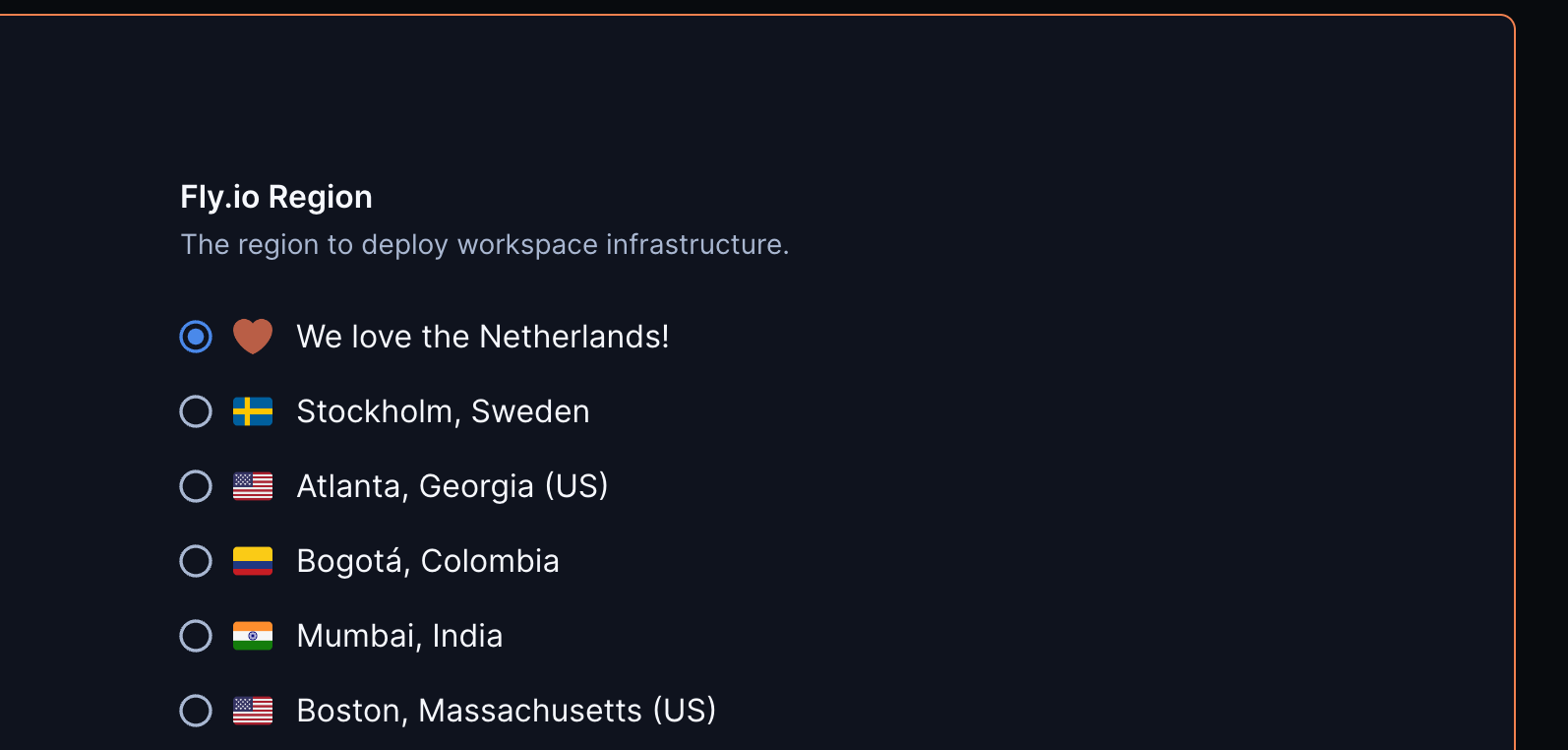Click the "We love the Netherlands!" label

click(x=483, y=337)
